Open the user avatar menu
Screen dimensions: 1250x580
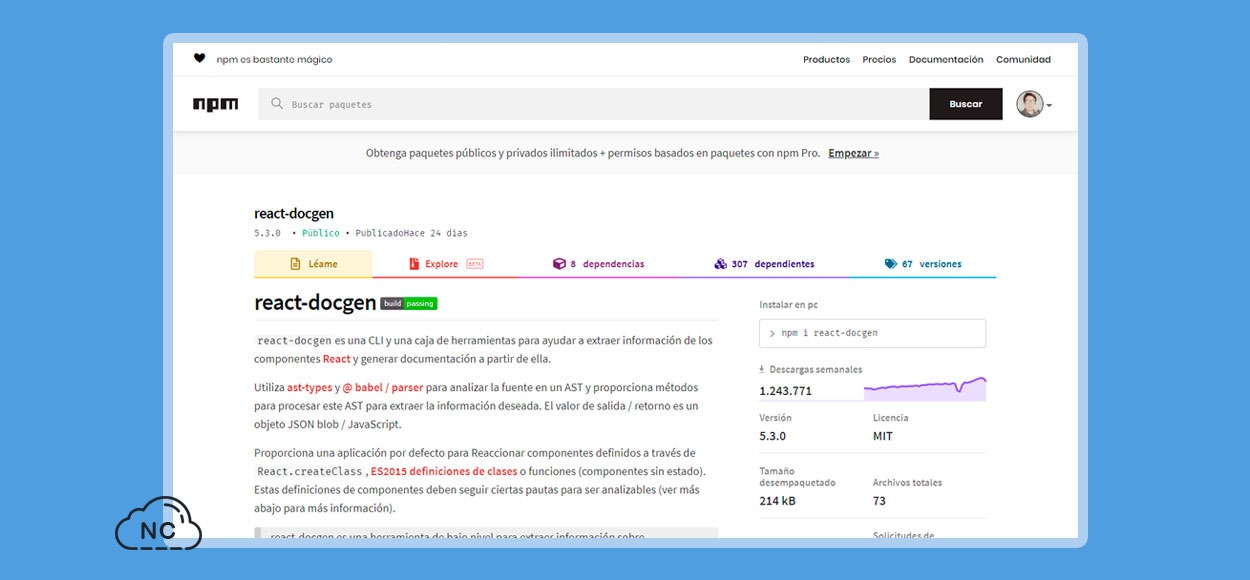point(1030,104)
